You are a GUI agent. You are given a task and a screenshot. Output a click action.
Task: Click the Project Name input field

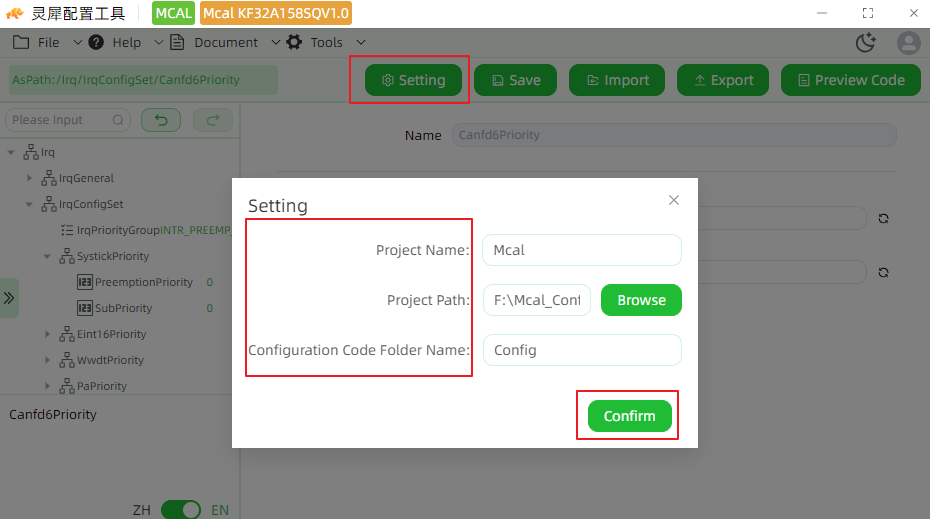tap(582, 250)
